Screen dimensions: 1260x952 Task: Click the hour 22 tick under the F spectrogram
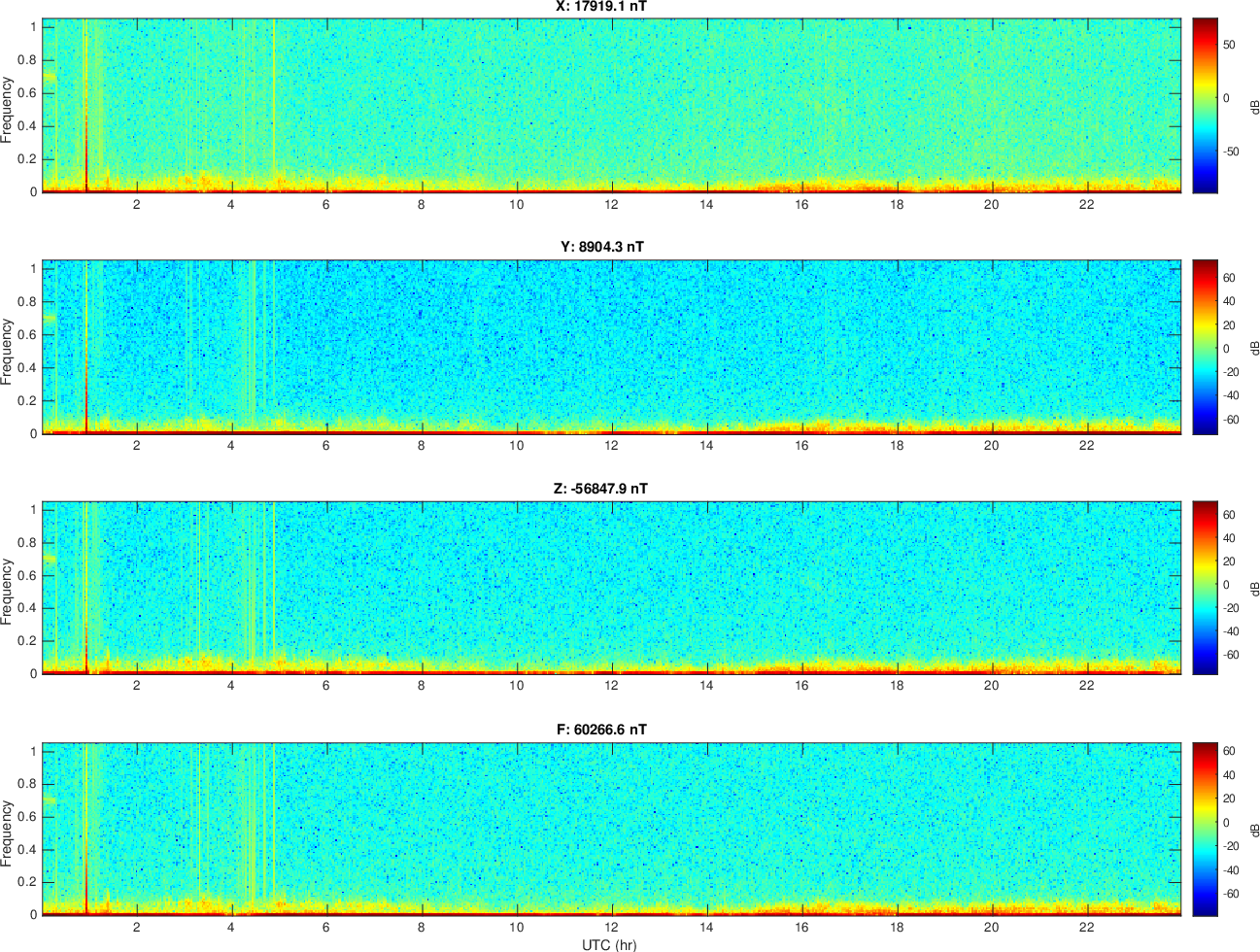[x=1086, y=927]
